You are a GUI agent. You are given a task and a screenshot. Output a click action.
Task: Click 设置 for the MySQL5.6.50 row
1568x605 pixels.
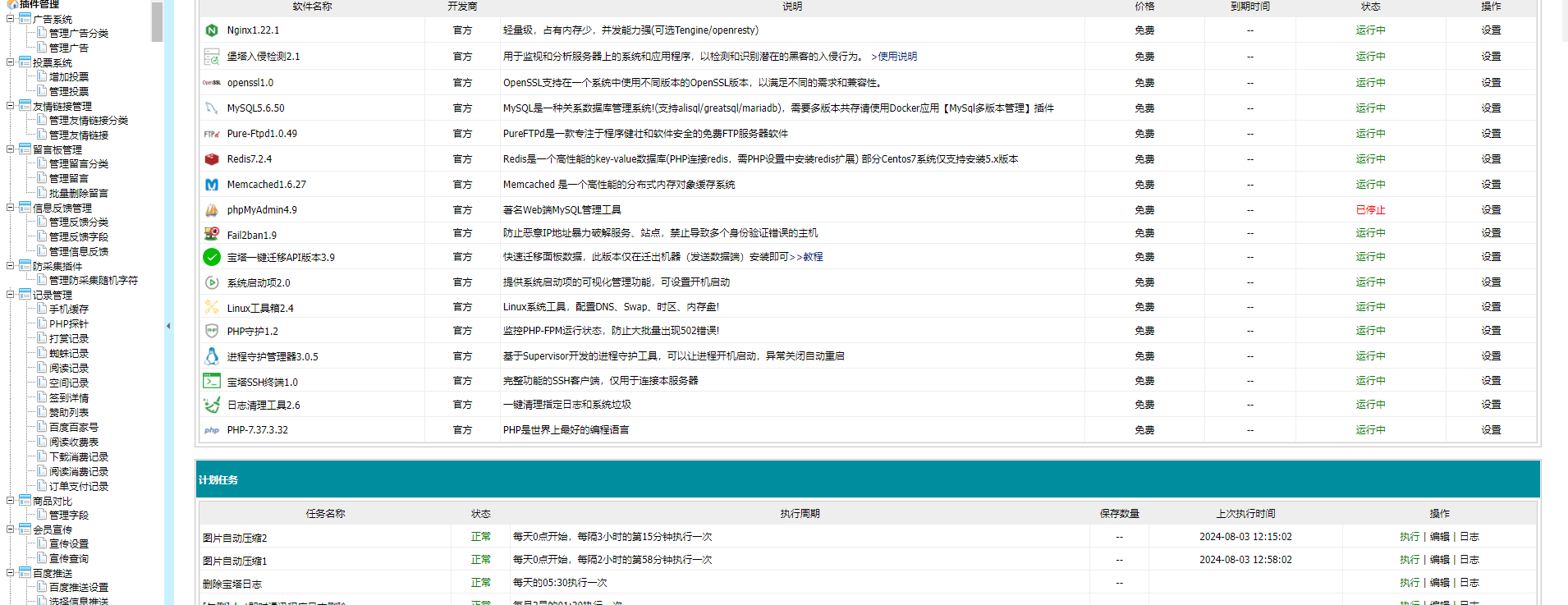tap(1491, 108)
